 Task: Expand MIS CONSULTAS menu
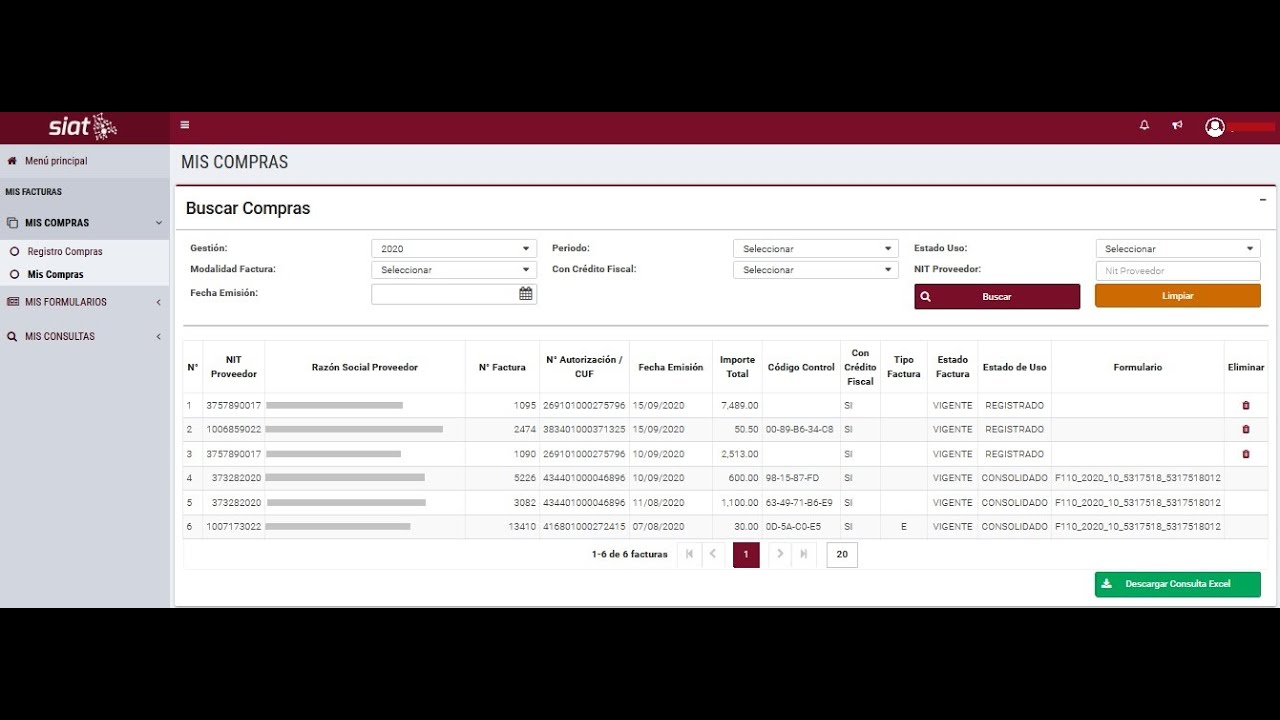[x=84, y=337]
